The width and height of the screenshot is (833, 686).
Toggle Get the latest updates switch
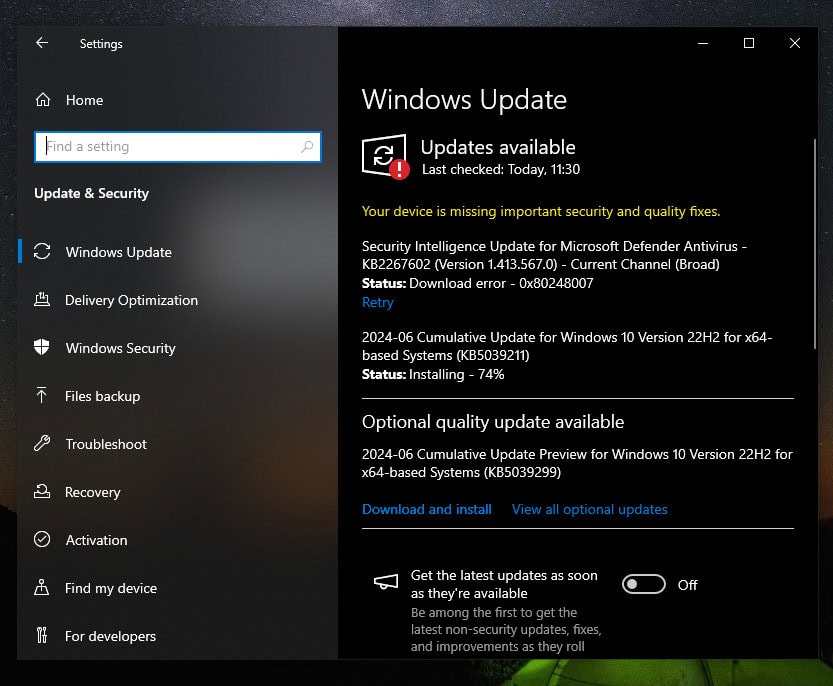(x=644, y=585)
